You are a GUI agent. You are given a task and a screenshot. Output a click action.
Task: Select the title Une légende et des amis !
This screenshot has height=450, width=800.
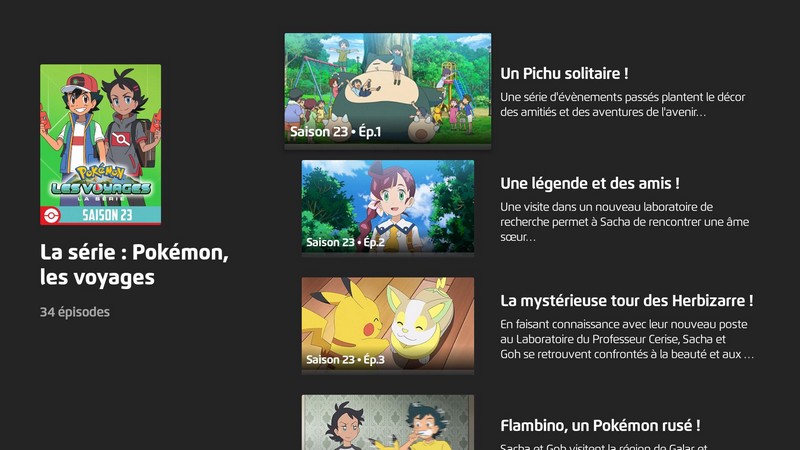[x=590, y=183]
